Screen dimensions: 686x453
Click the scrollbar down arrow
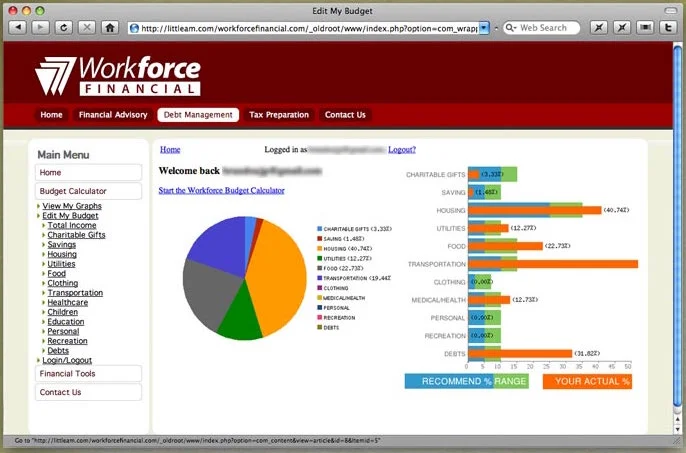[677, 428]
